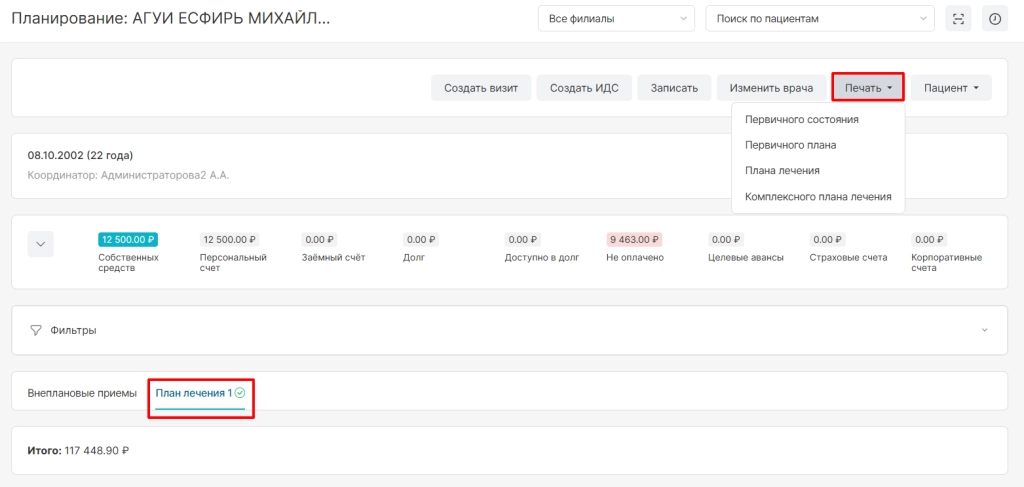
Task: Click the barcode scan icon in header
Action: click(958, 19)
